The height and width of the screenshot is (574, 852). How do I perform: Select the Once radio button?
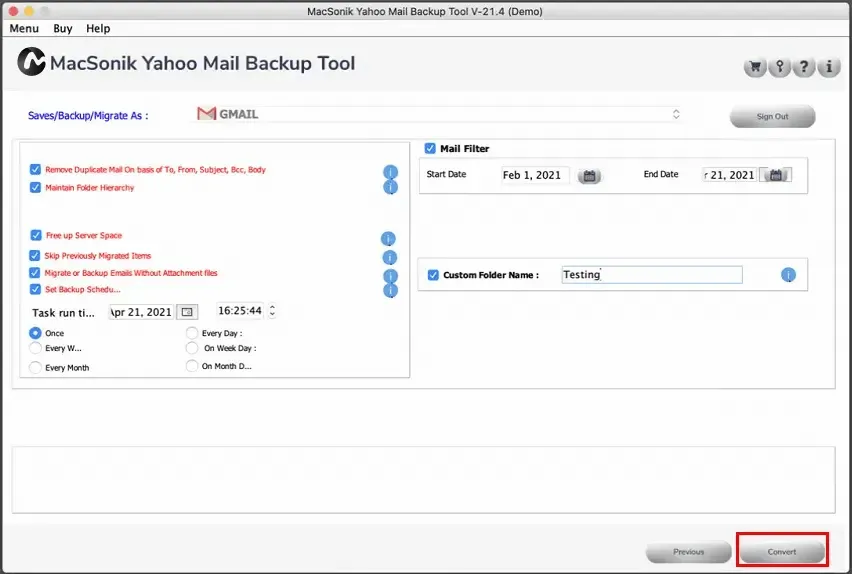tap(35, 333)
